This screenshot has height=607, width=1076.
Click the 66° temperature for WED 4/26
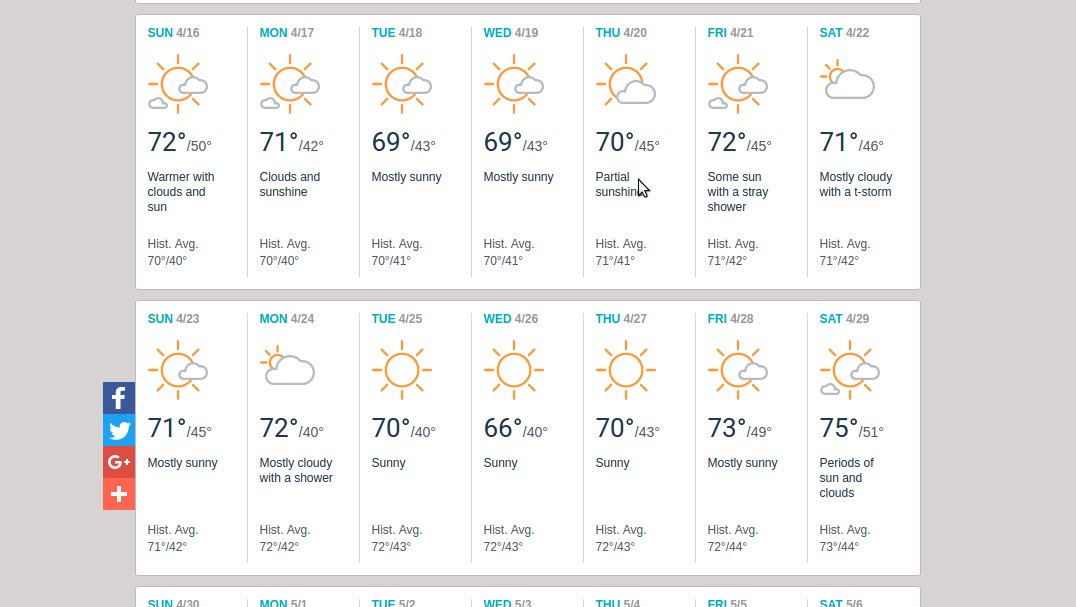[503, 429]
